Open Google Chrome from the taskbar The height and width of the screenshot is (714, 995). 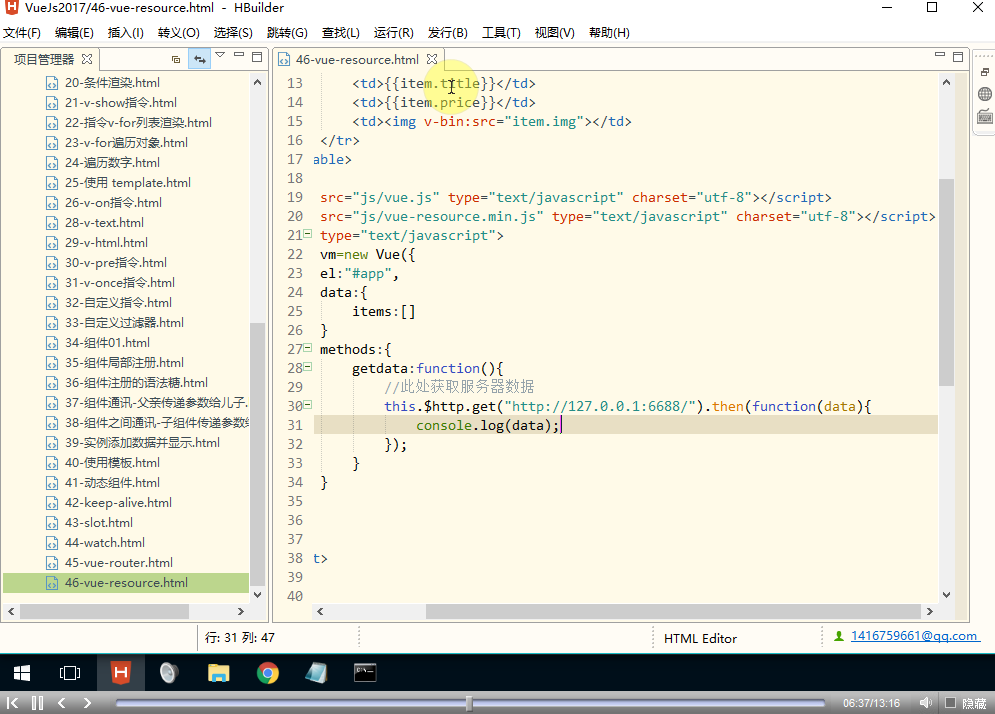(x=267, y=673)
